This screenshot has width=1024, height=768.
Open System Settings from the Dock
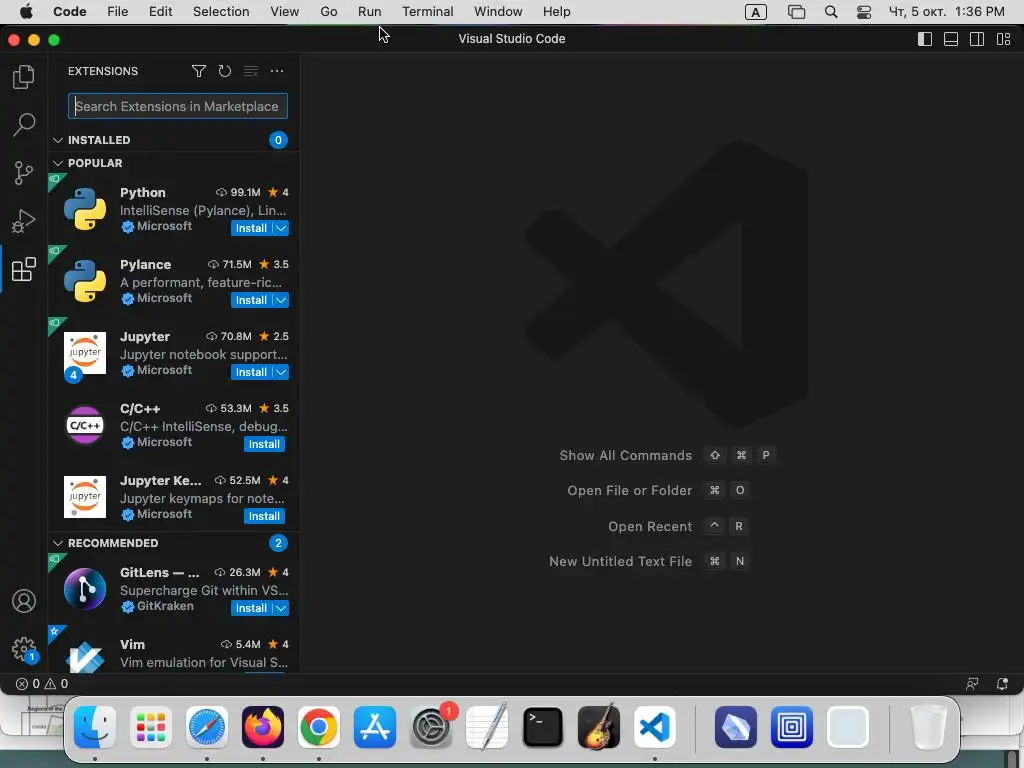pos(431,727)
